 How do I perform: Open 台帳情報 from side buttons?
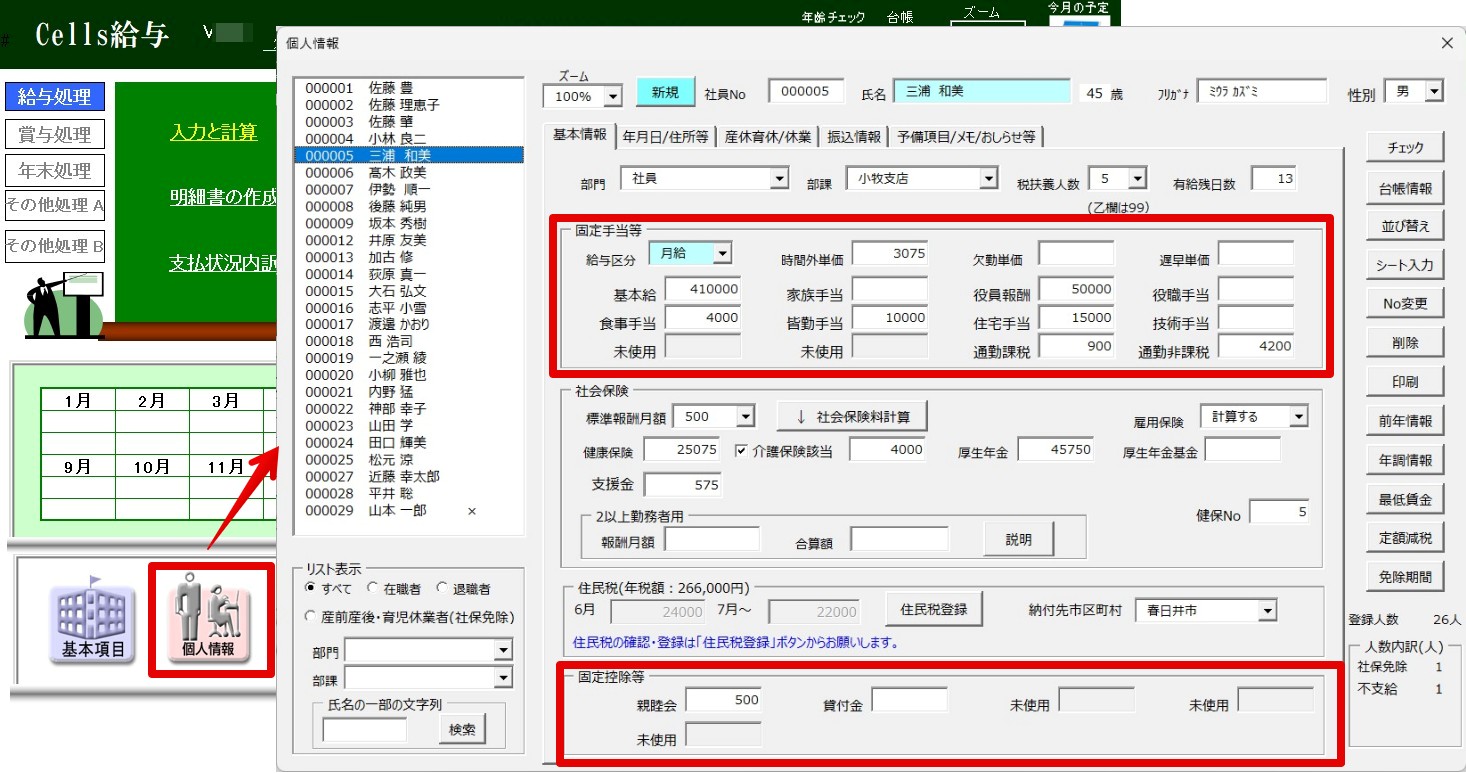tap(1405, 187)
